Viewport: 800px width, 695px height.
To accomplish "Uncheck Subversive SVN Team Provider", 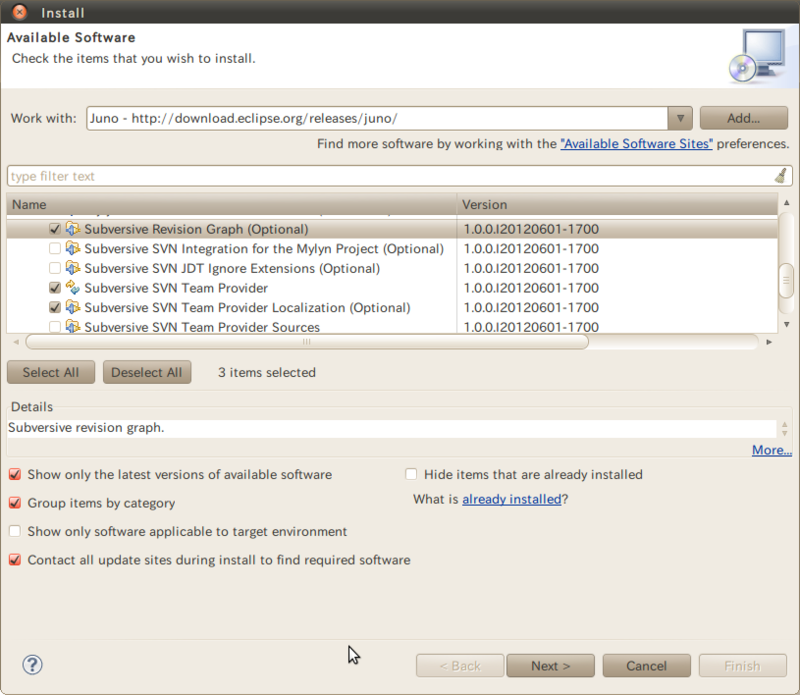I will [x=55, y=288].
